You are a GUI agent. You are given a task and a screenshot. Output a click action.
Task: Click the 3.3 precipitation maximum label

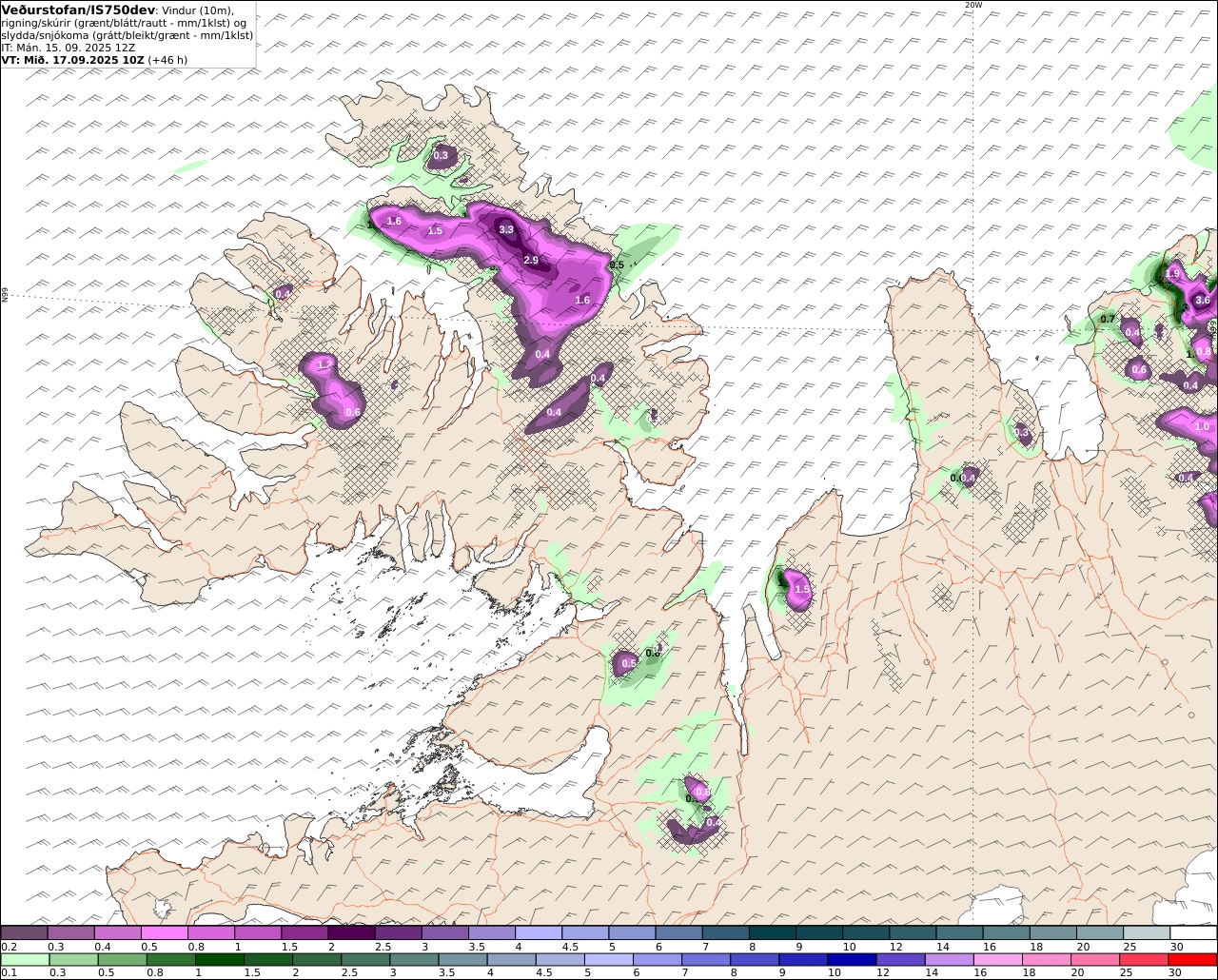point(506,229)
